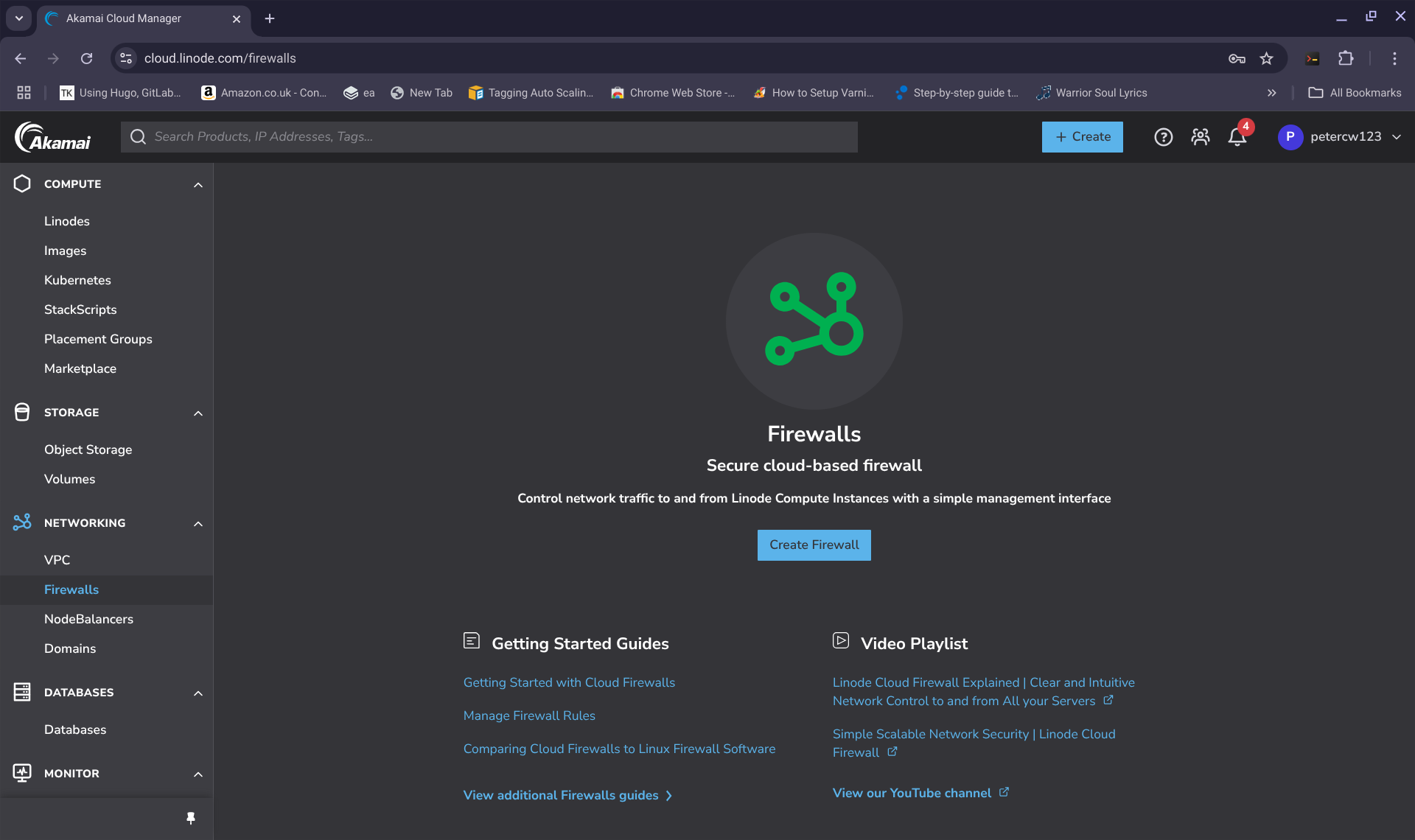This screenshot has height=840, width=1415.
Task: Open Marketplace in the sidebar
Action: click(x=80, y=368)
